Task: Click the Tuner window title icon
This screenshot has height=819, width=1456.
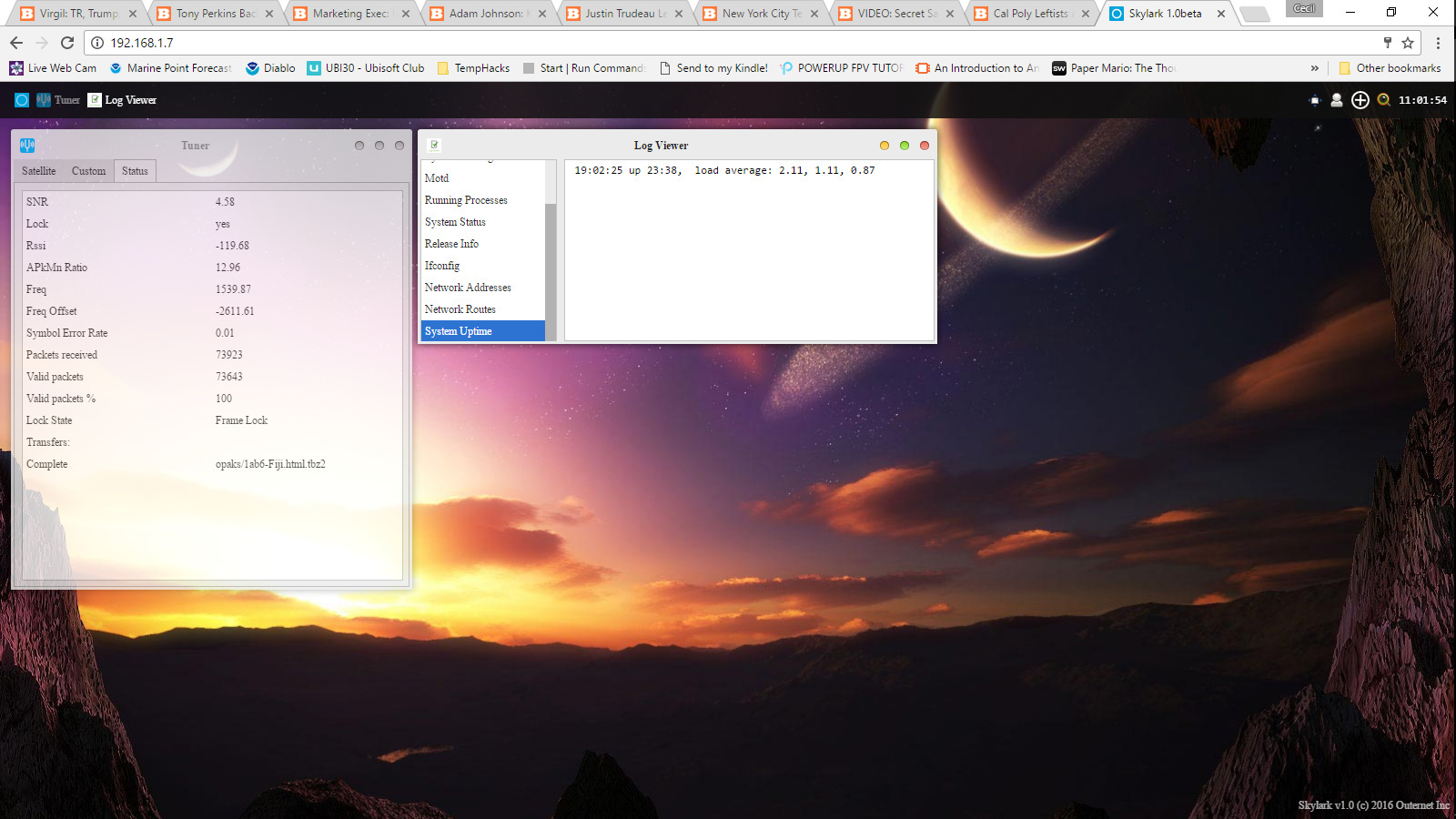Action: click(x=27, y=146)
